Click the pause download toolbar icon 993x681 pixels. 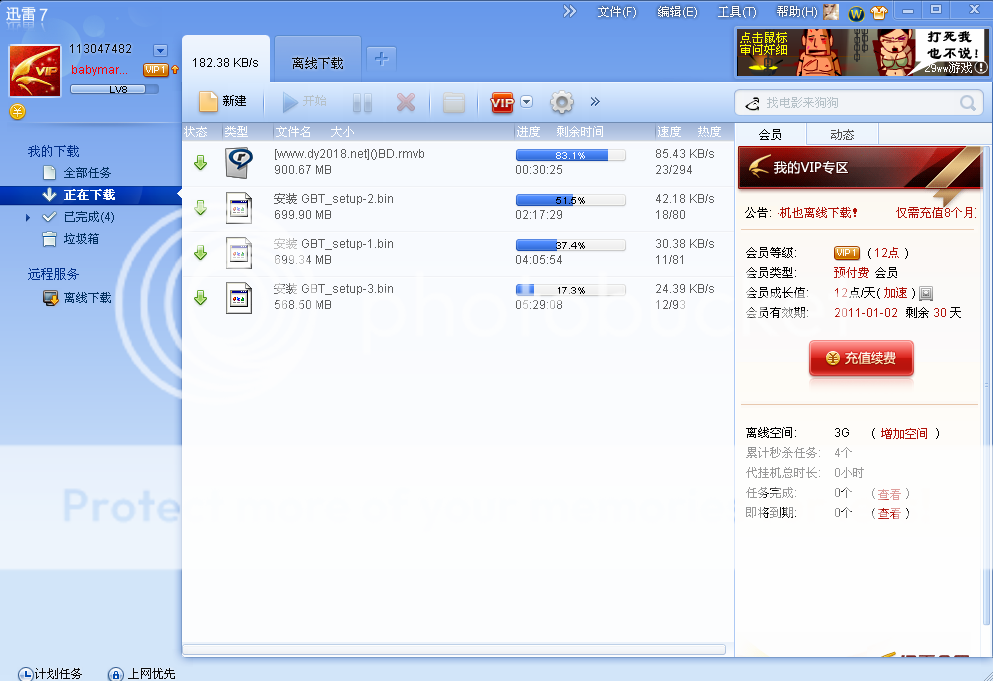[x=362, y=102]
